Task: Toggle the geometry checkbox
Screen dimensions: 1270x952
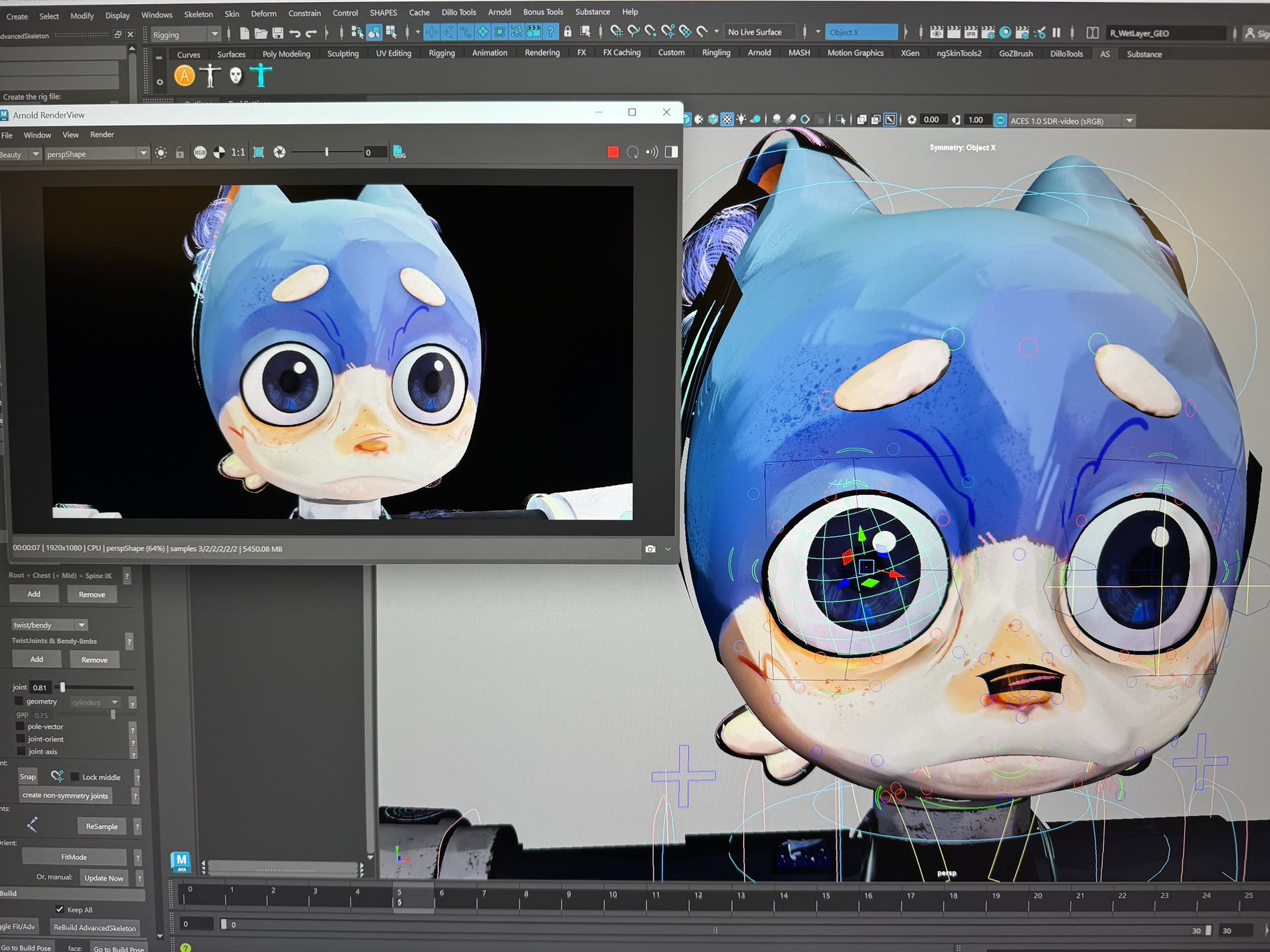Action: pos(19,701)
